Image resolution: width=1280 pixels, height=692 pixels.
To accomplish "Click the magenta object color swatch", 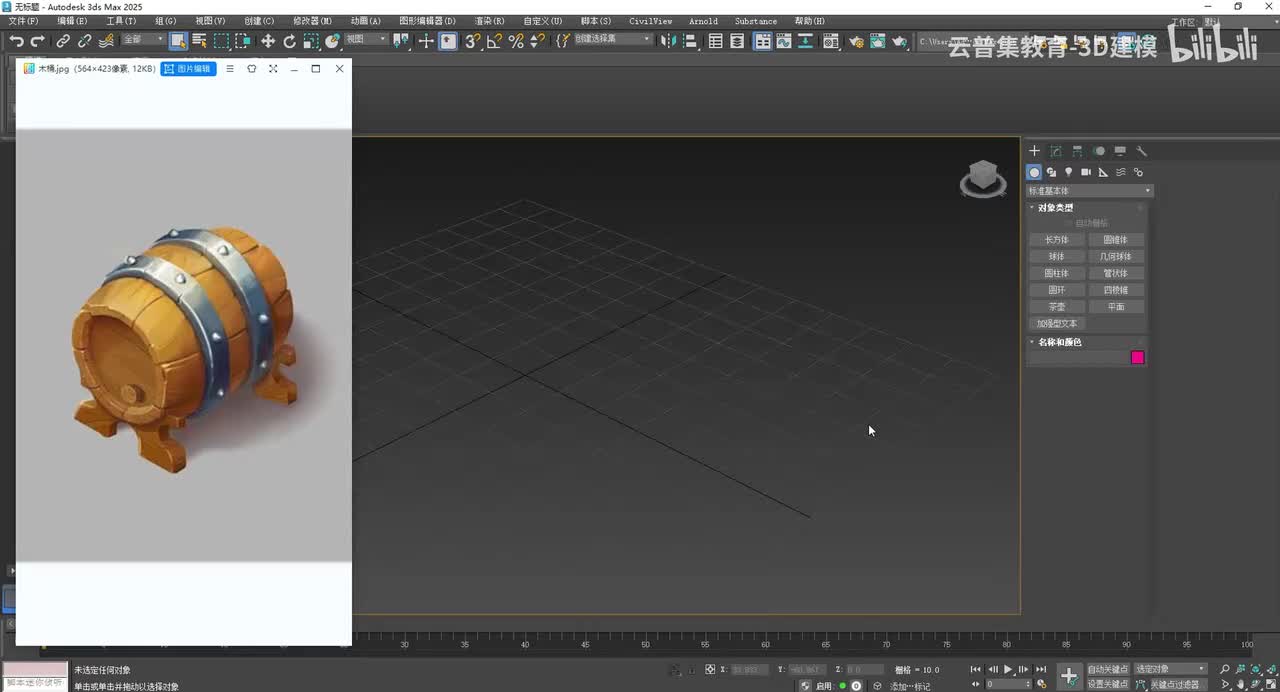I will [x=1137, y=358].
